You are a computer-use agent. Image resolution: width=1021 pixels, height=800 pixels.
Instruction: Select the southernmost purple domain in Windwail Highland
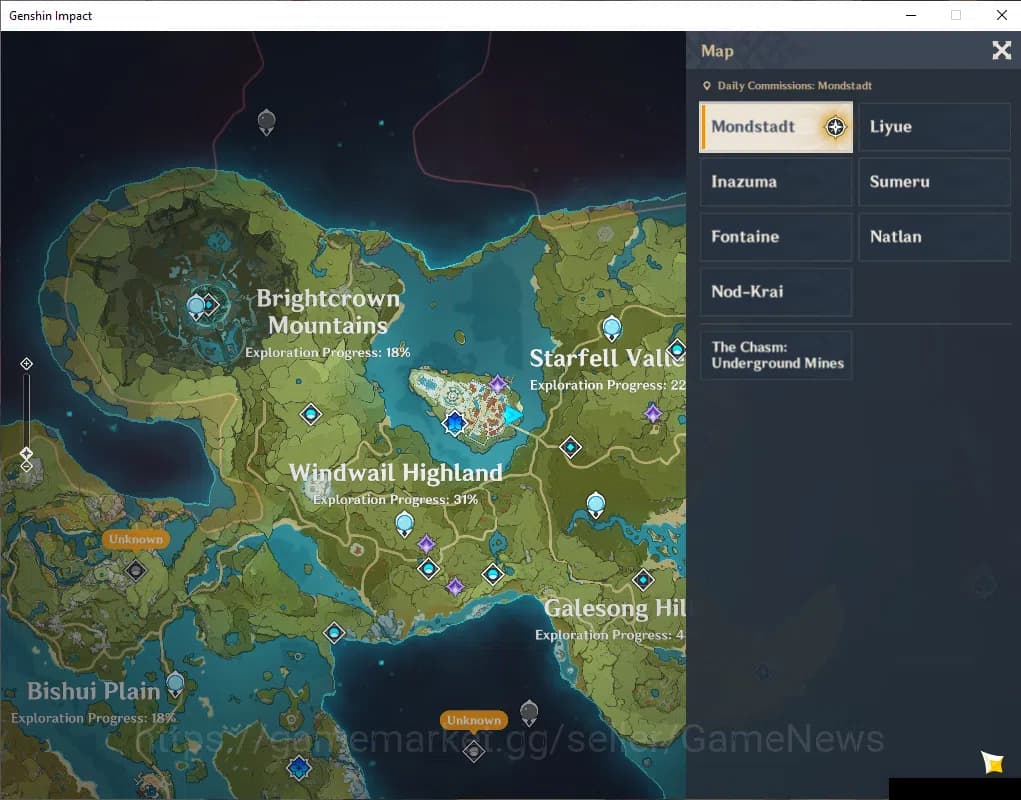[x=455, y=586]
